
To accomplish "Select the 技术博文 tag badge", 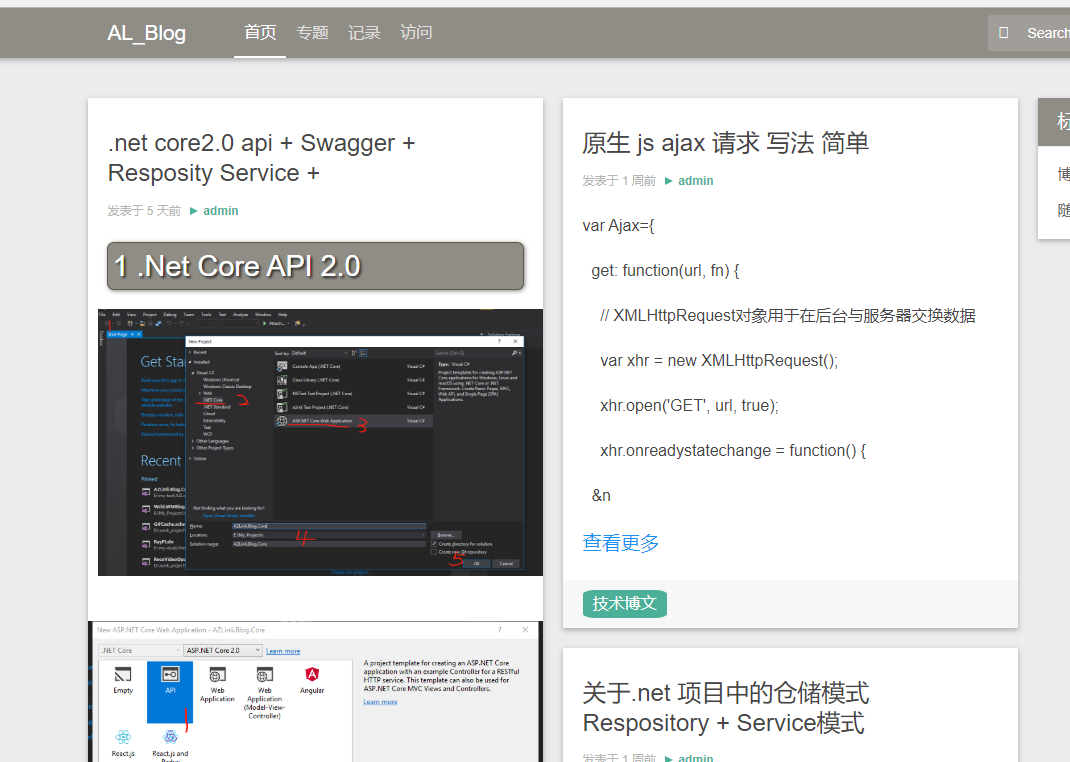I will pyautogui.click(x=624, y=604).
